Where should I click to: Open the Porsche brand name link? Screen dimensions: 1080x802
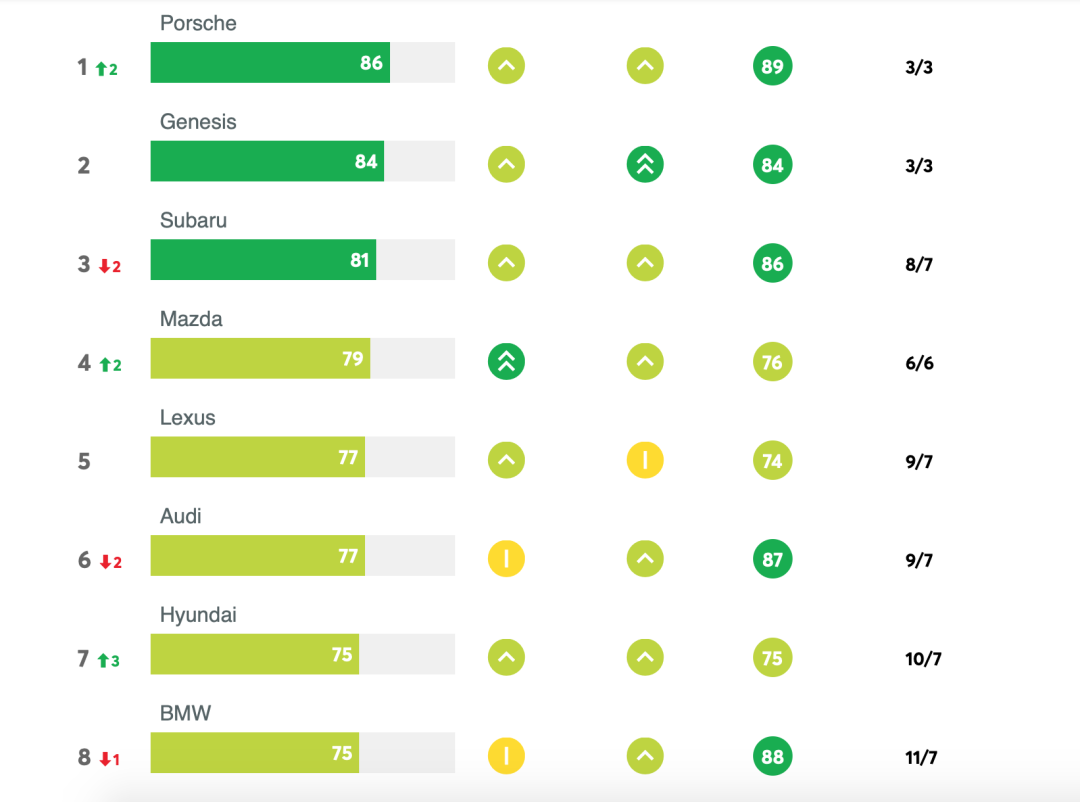click(x=198, y=23)
